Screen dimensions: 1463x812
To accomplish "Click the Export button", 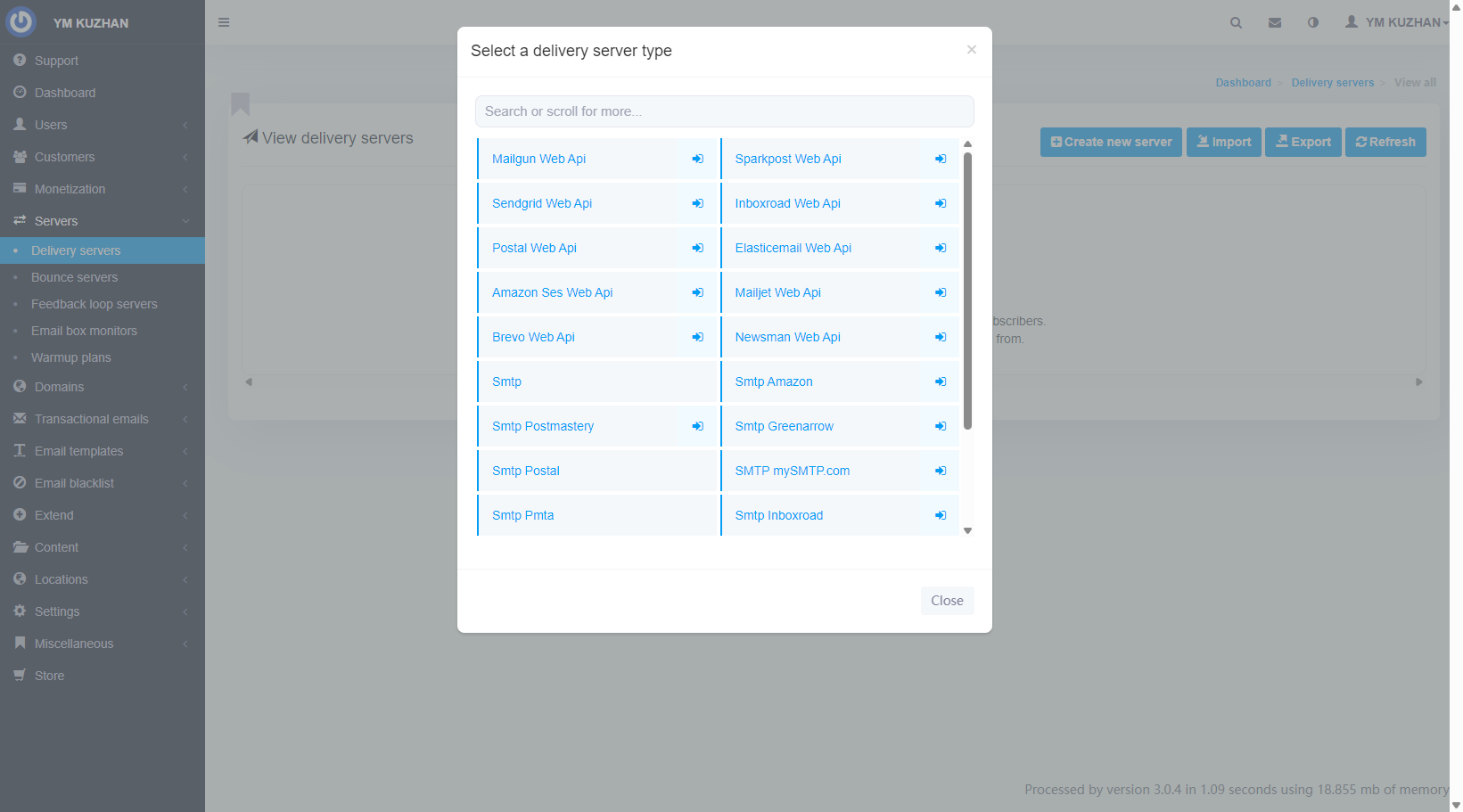I will [1303, 142].
